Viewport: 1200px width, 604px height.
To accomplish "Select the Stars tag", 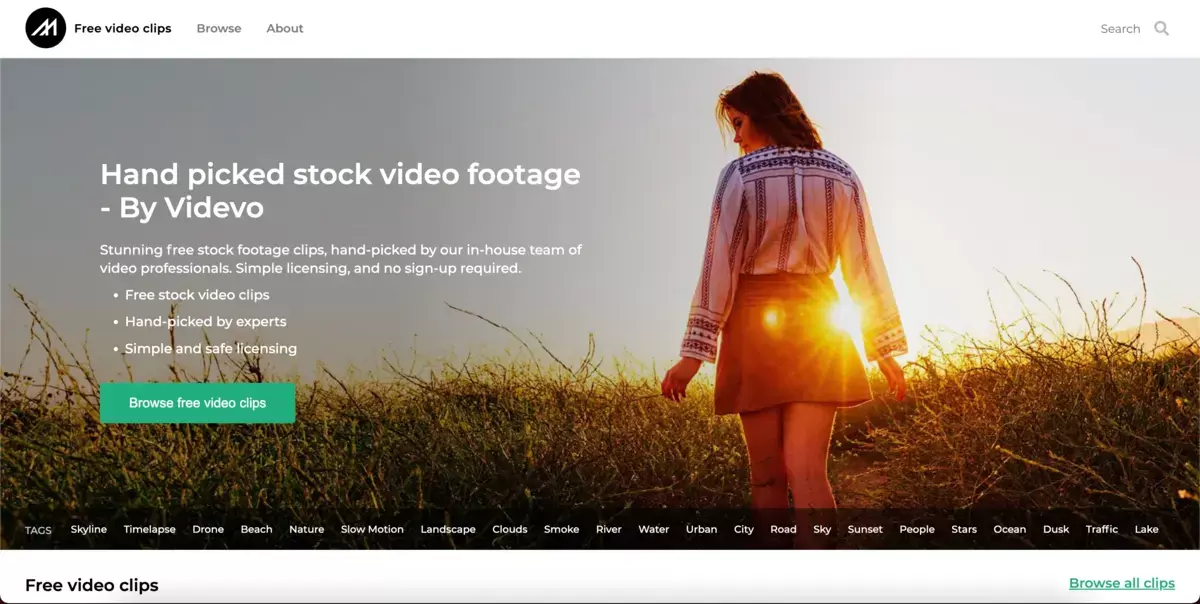I will (x=964, y=529).
